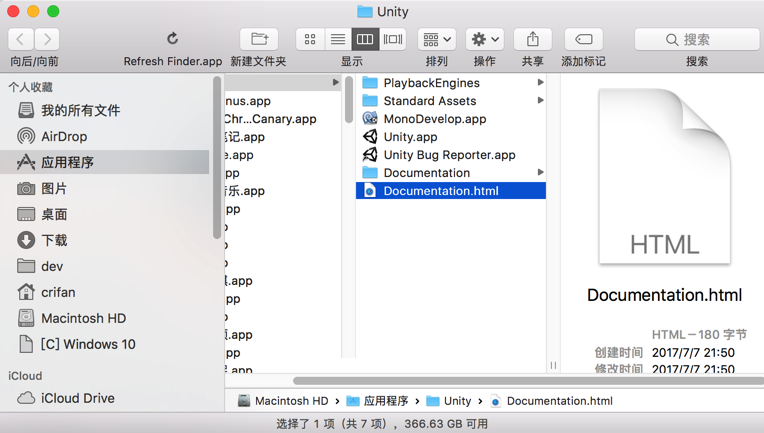Open the gear action menu
764x433 pixels.
[x=485, y=39]
